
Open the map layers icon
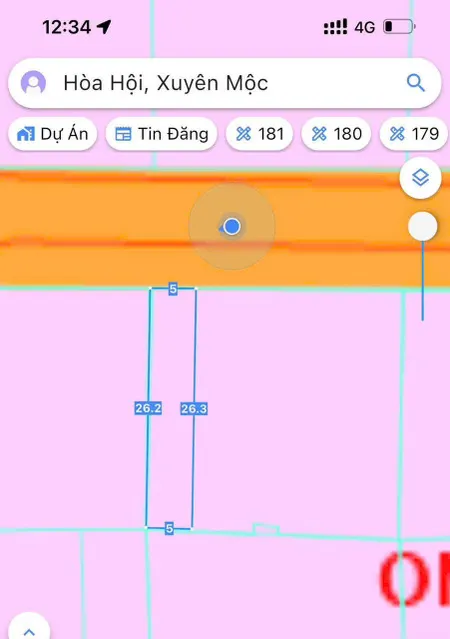(x=420, y=178)
